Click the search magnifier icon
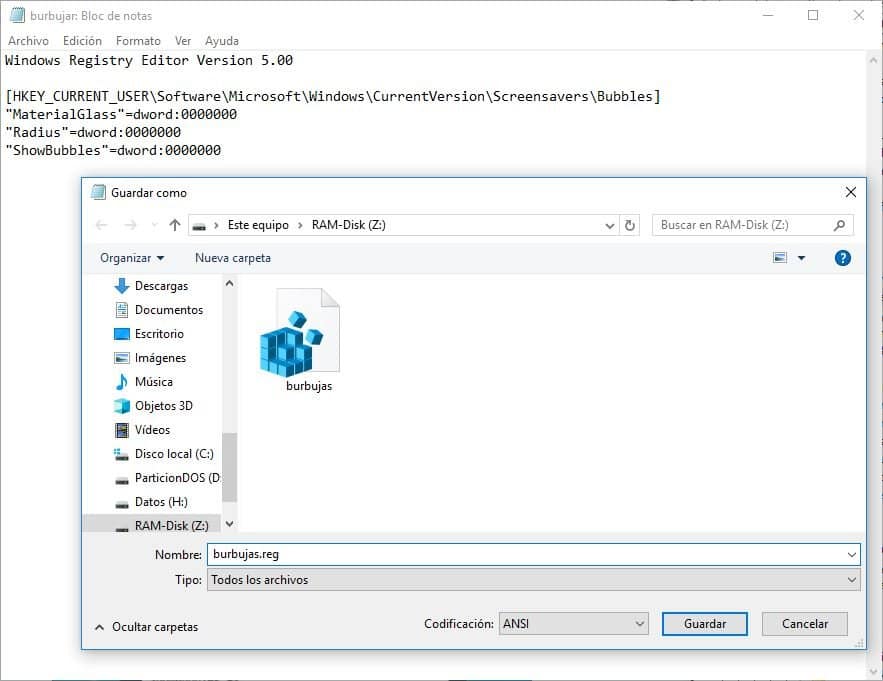The image size is (883, 681). click(x=840, y=225)
